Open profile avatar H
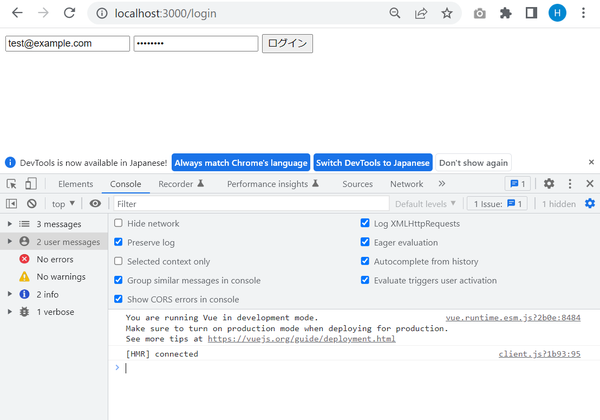 click(x=557, y=13)
